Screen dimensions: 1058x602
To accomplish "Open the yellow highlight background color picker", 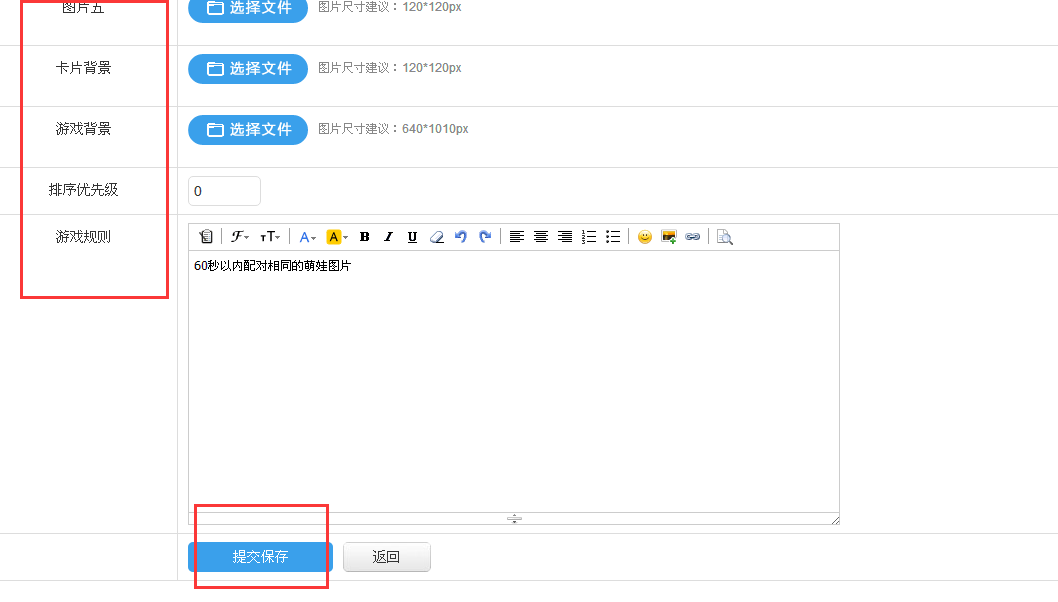I will click(337, 237).
